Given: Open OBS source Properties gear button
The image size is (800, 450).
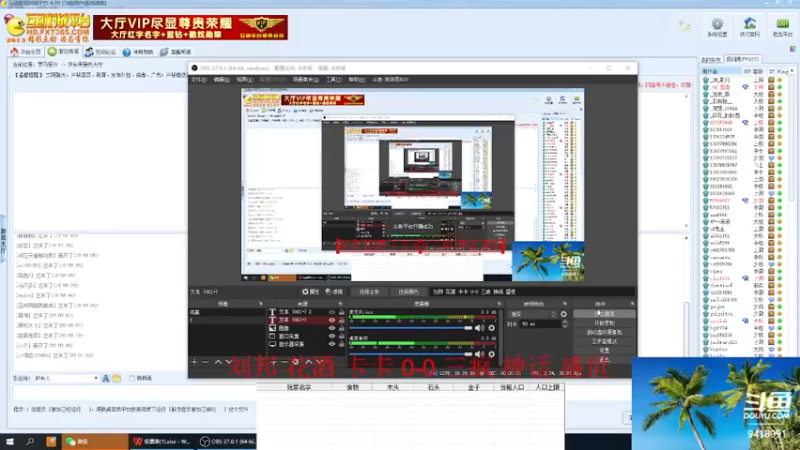Looking at the screenshot, I should pos(311,292).
